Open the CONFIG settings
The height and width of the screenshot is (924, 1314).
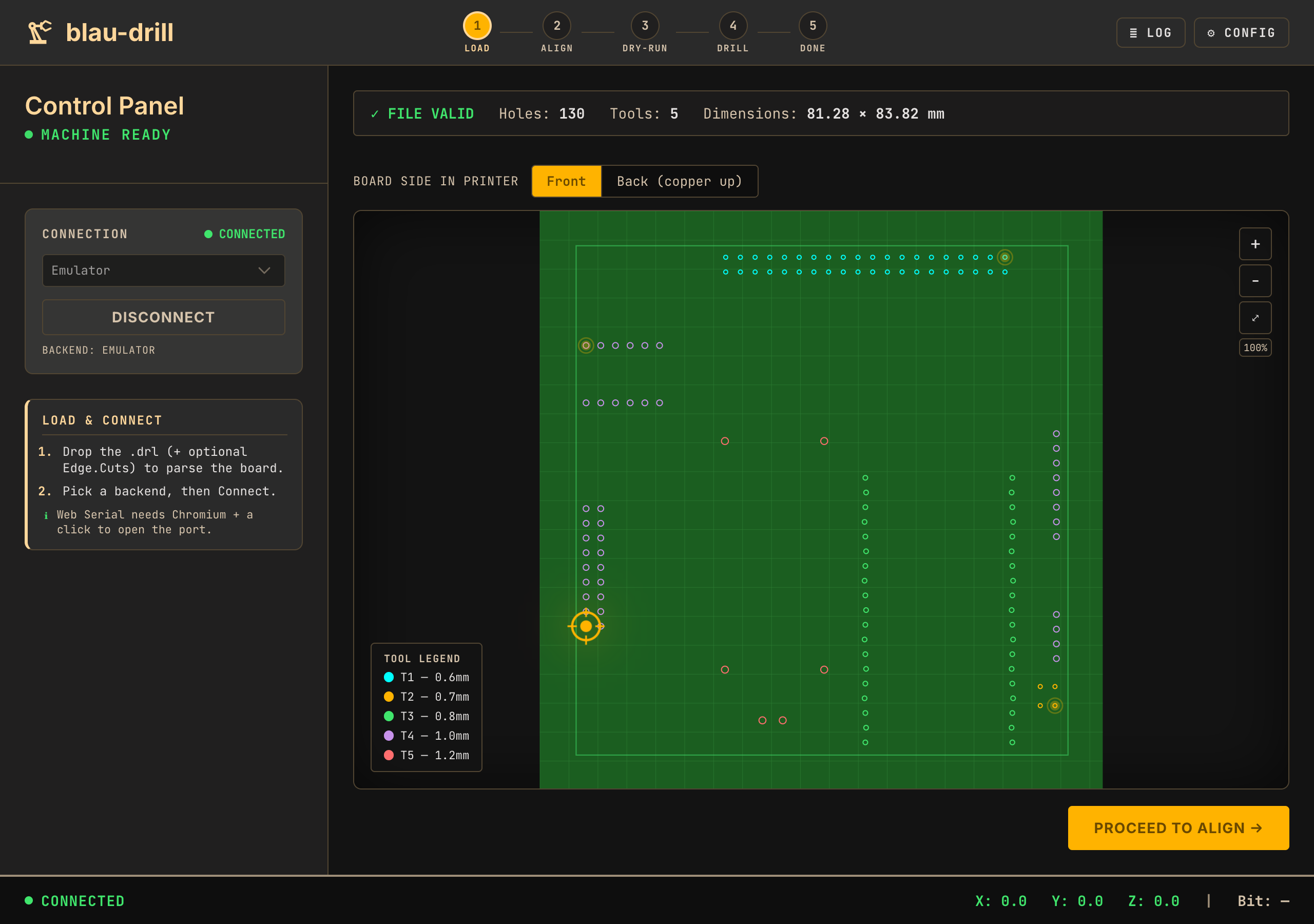1241,33
